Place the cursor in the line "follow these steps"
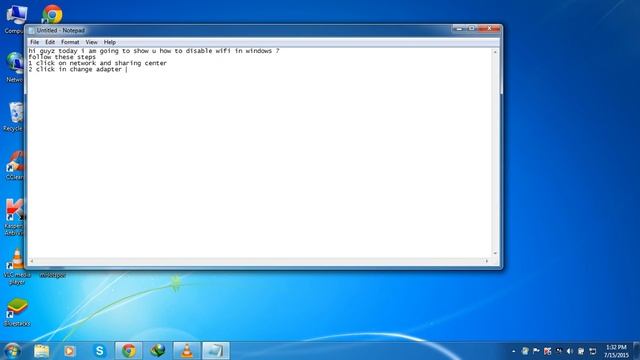The image size is (640, 360). [x=62, y=57]
